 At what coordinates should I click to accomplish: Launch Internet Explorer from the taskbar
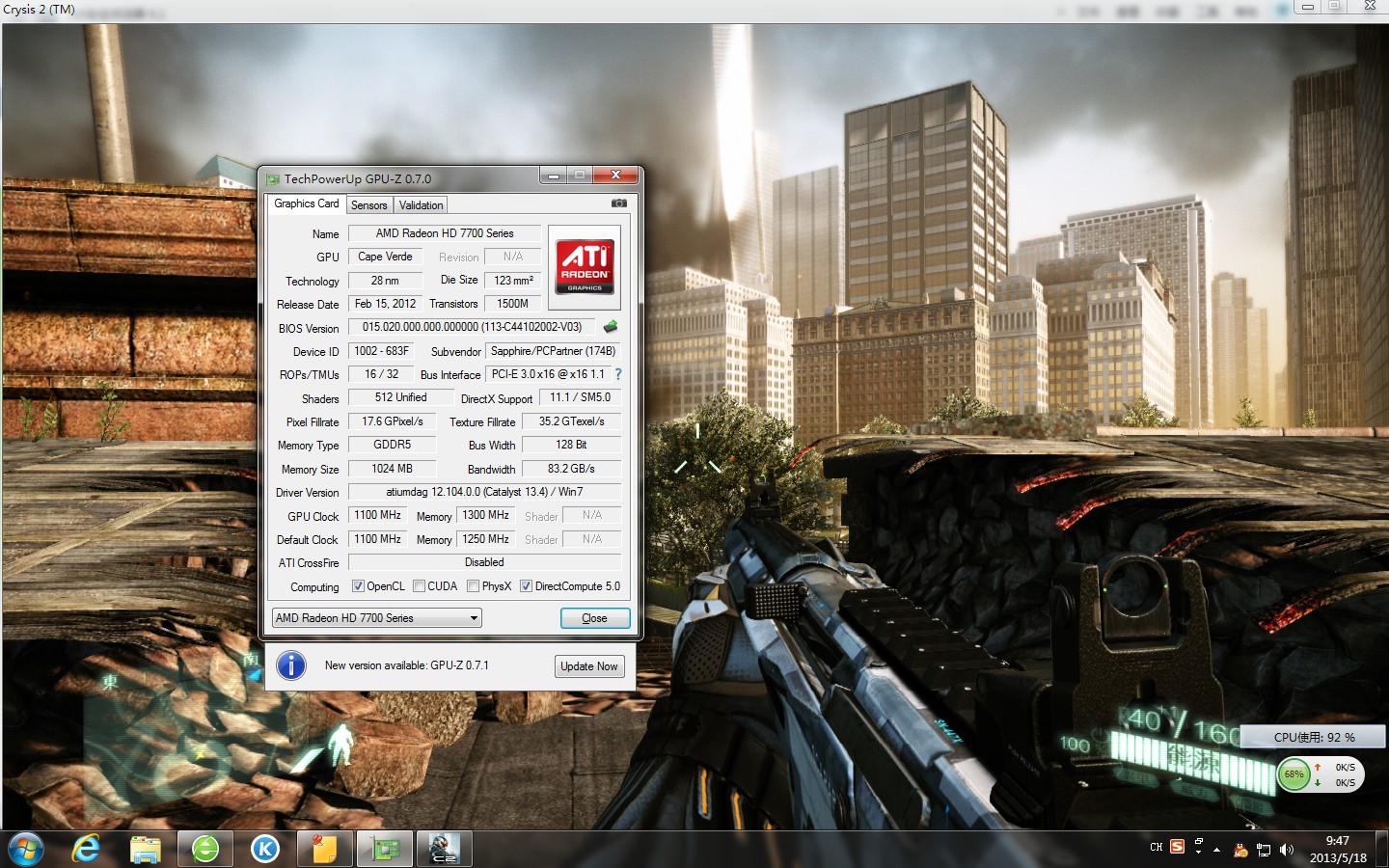click(x=86, y=850)
